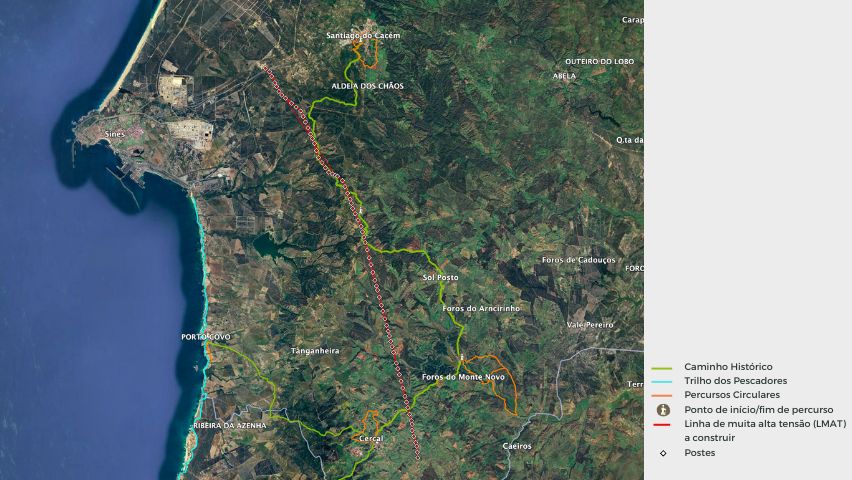This screenshot has width=852, height=480.
Task: Click the Cercal town label
Action: [x=372, y=438]
